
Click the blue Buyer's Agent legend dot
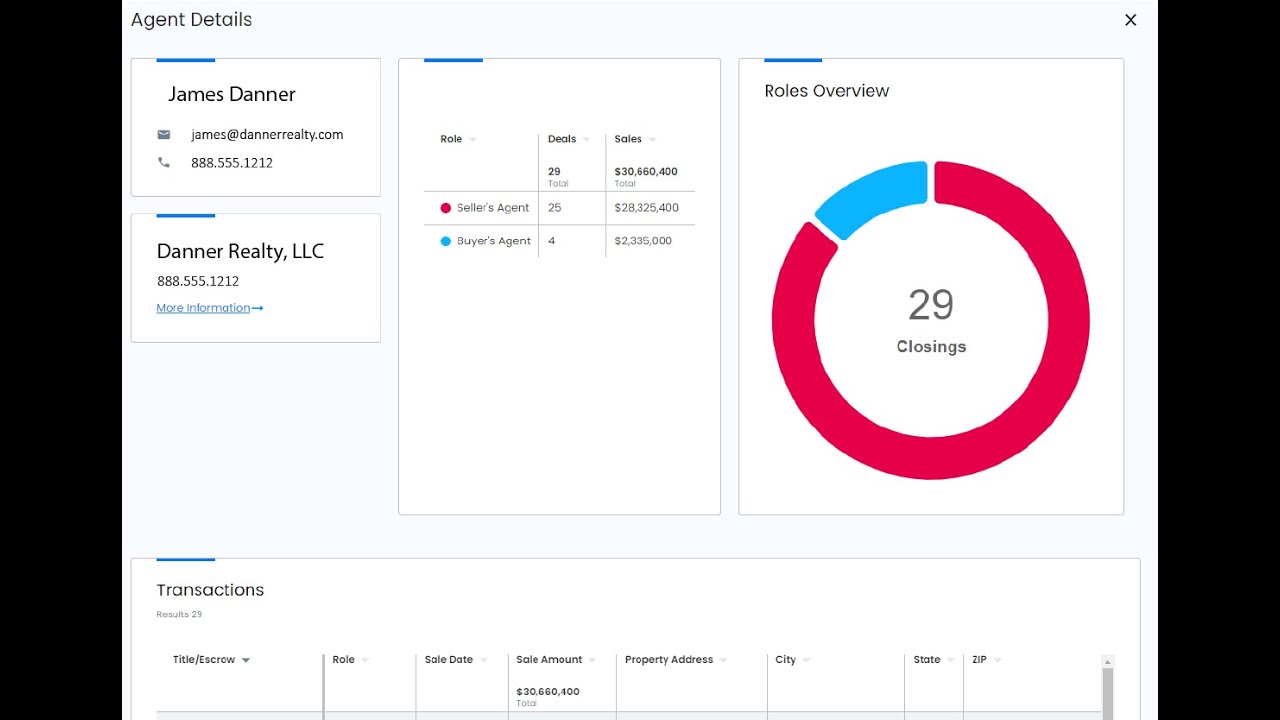tap(446, 241)
